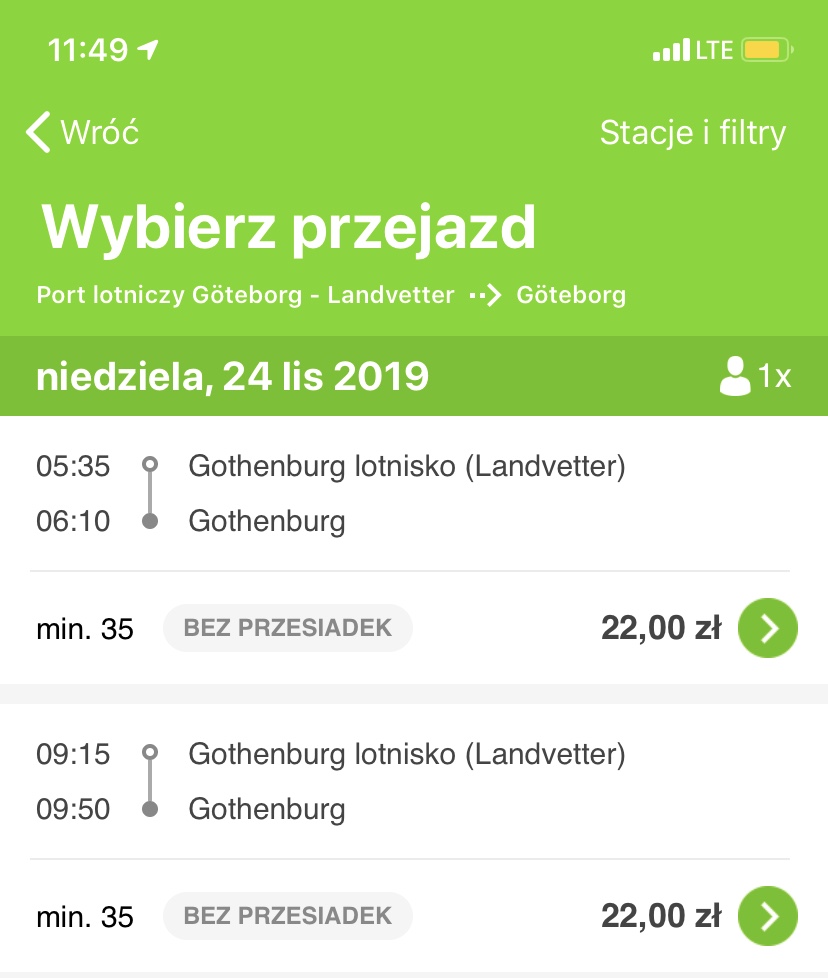The width and height of the screenshot is (828, 978).
Task: Edit the Port lotniczy Göteborg - Landvetter origin
Action: [x=245, y=294]
